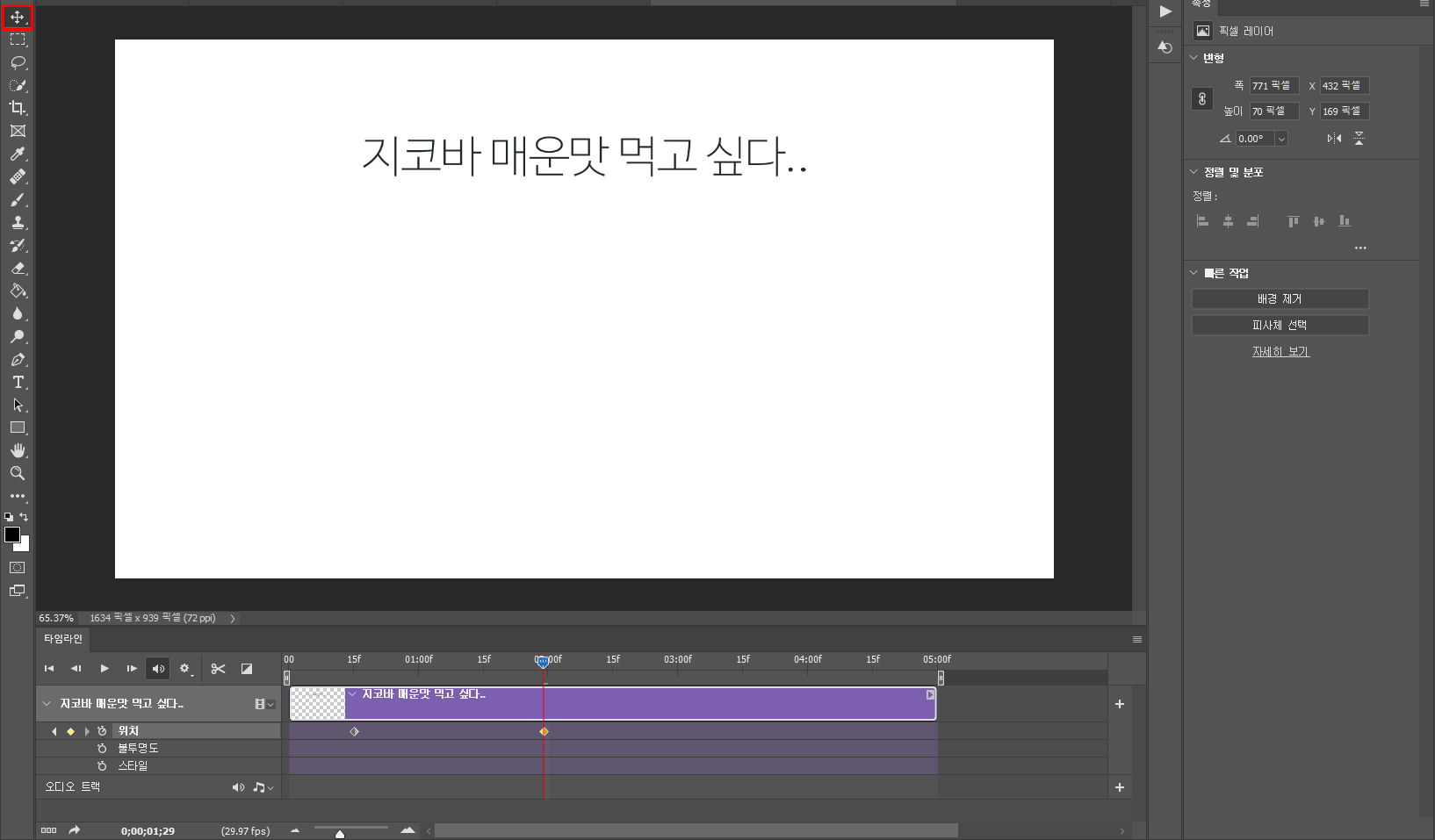Image resolution: width=1435 pixels, height=840 pixels.
Task: Open the Edit Toolbar ellipsis menu
Action: (x=18, y=496)
